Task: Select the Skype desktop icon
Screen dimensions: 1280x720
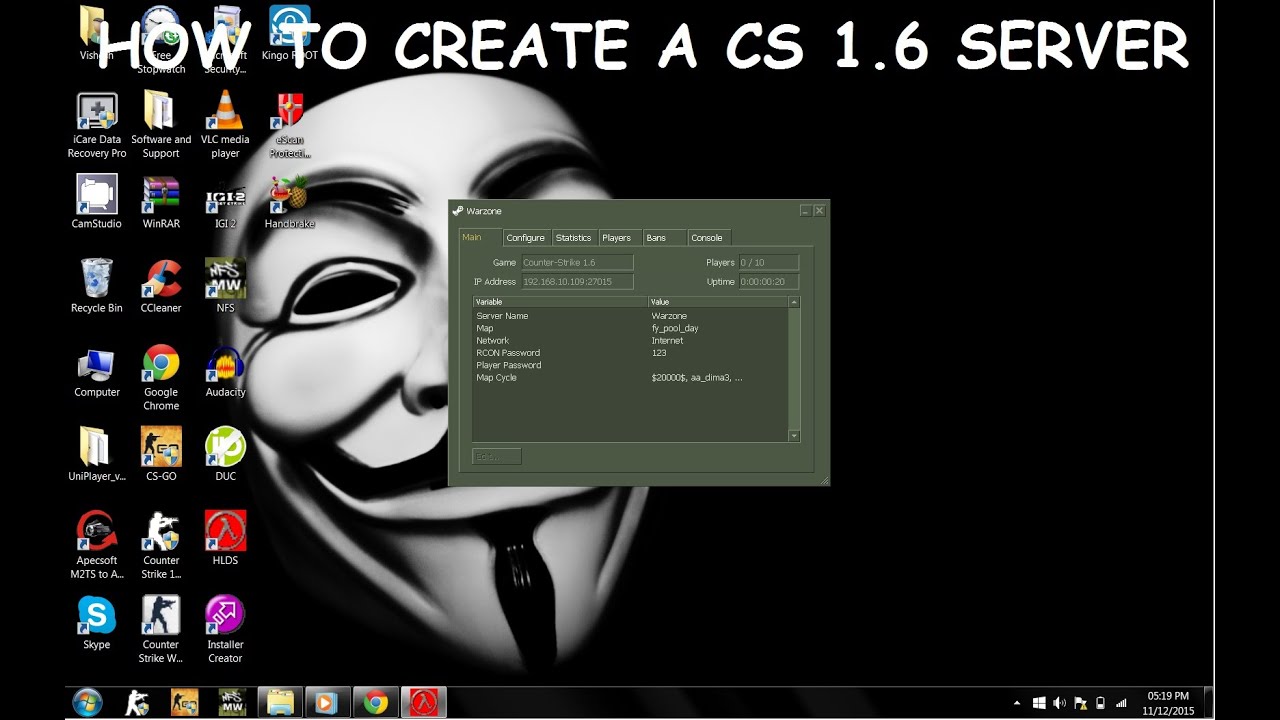Action: point(97,623)
